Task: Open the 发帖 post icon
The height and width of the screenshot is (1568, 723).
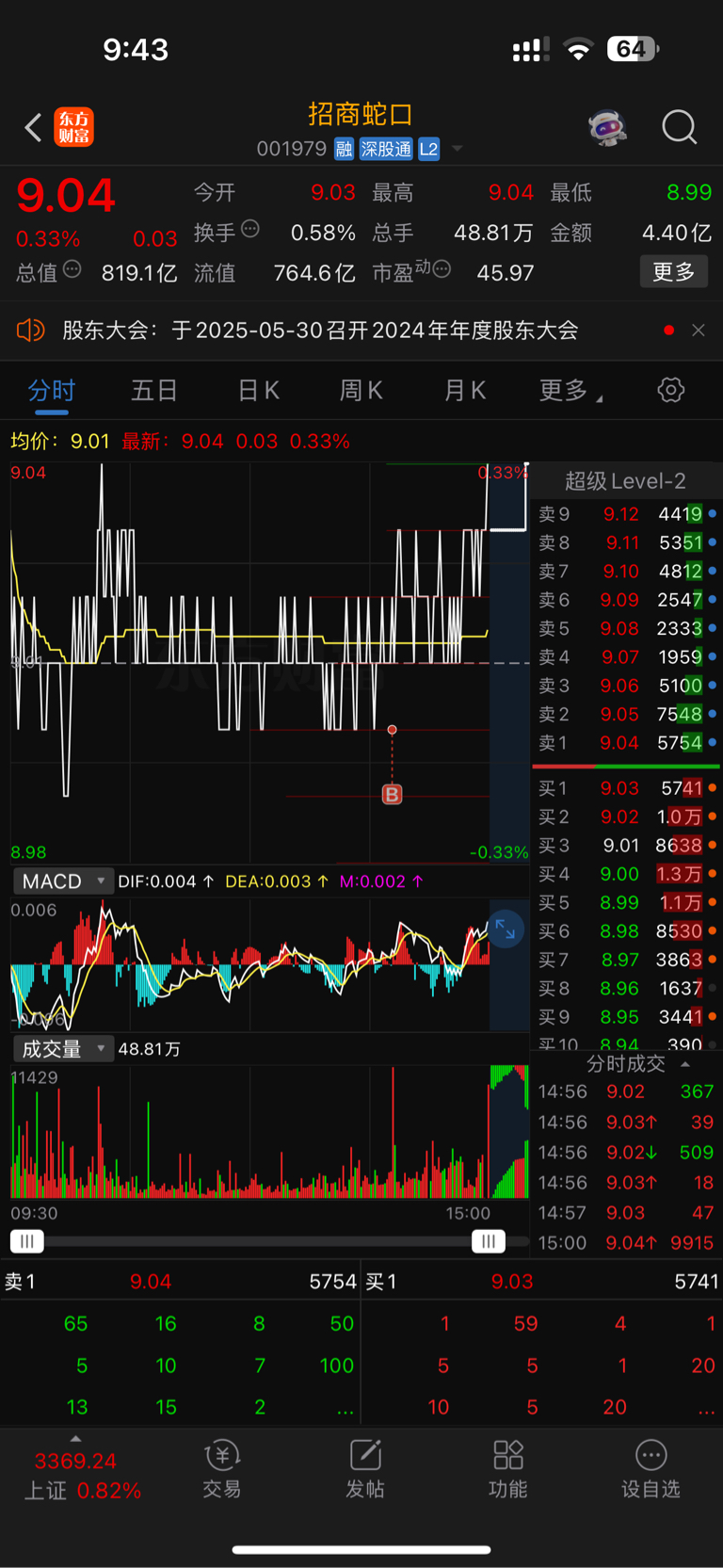Action: [365, 1469]
